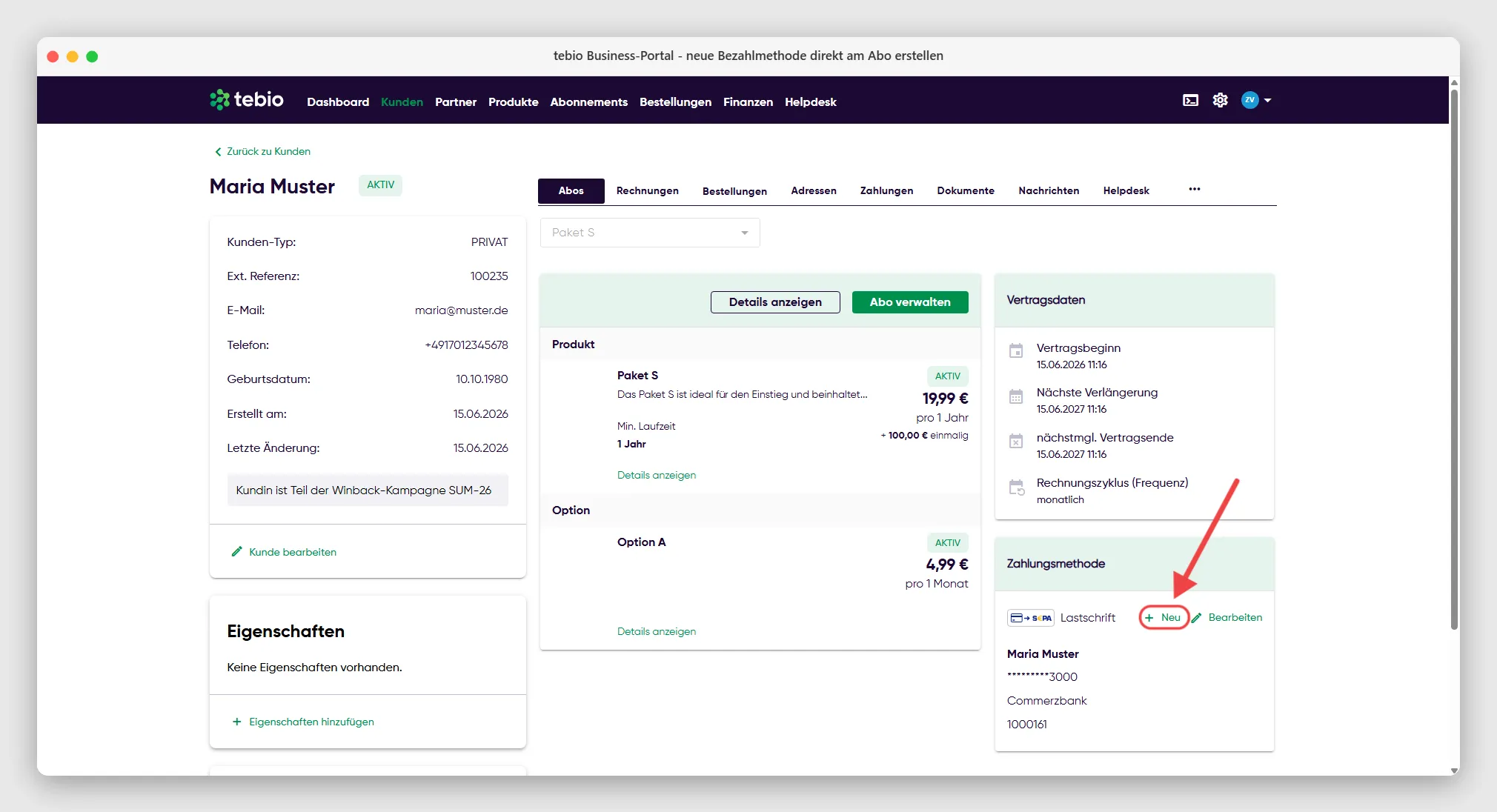Image resolution: width=1497 pixels, height=812 pixels.
Task: Switch to the customer Bestellungen tab
Action: tap(734, 191)
